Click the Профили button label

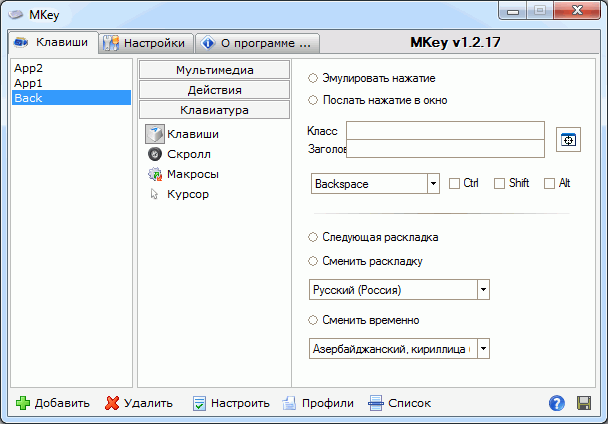[328, 403]
